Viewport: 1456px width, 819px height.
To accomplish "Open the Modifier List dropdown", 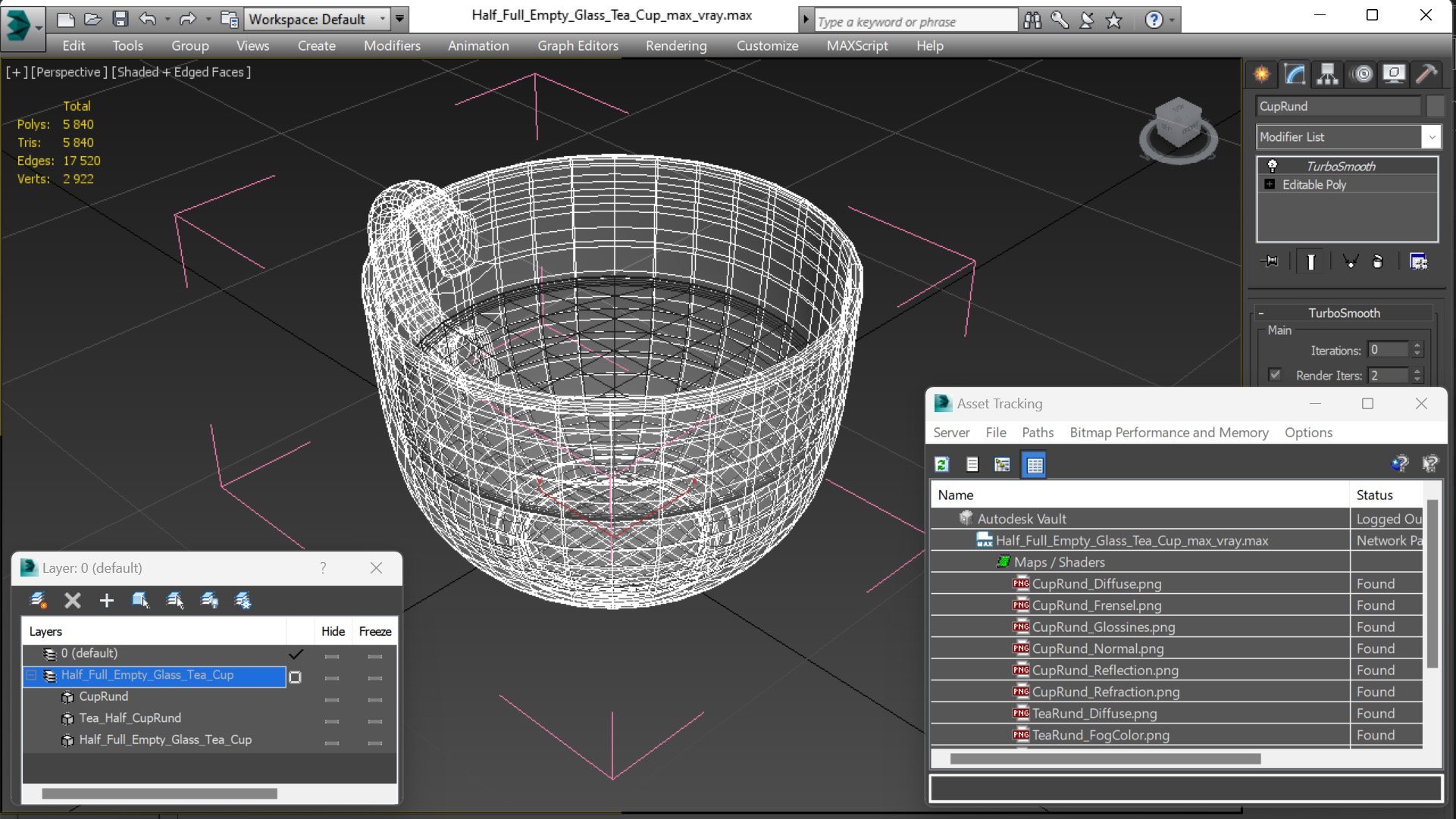I will (1348, 137).
